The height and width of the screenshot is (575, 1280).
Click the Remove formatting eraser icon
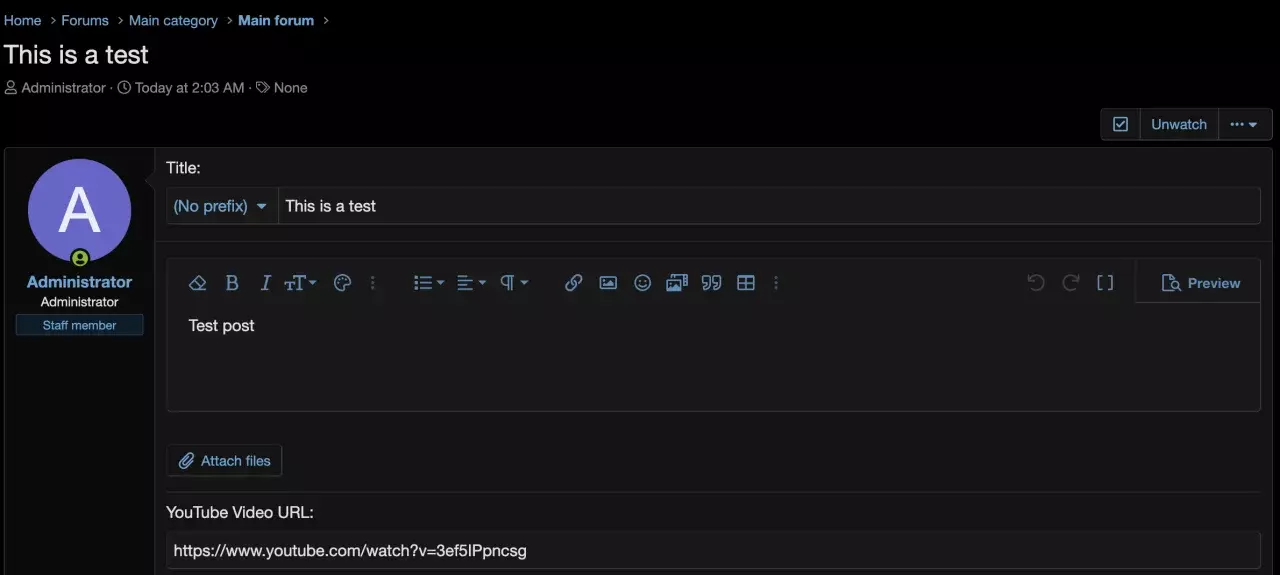pos(197,283)
